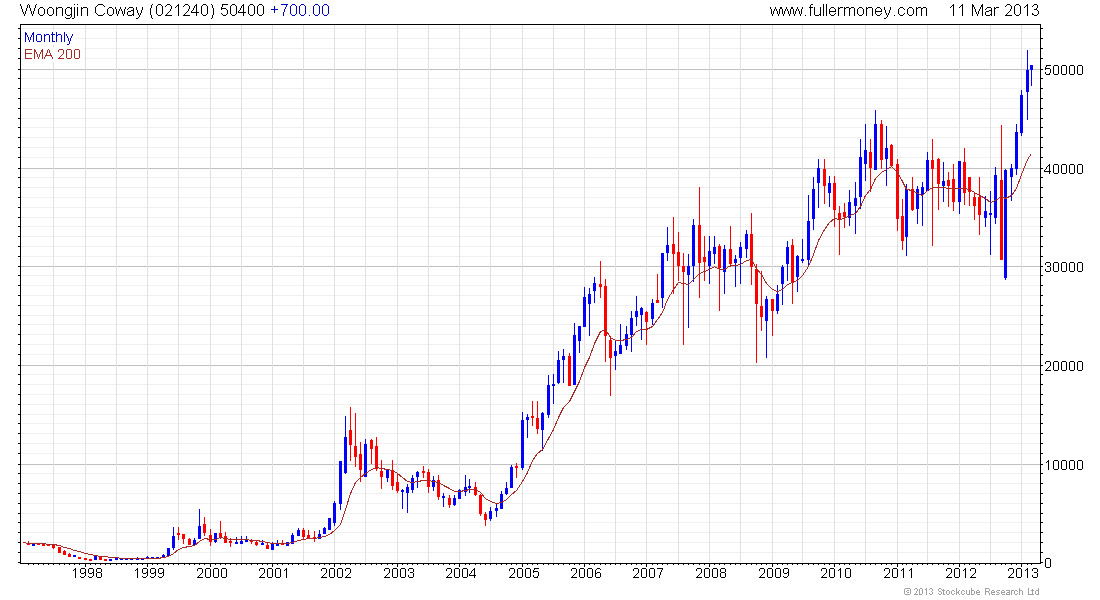Click the 11 Mar 2013 date

pos(994,11)
